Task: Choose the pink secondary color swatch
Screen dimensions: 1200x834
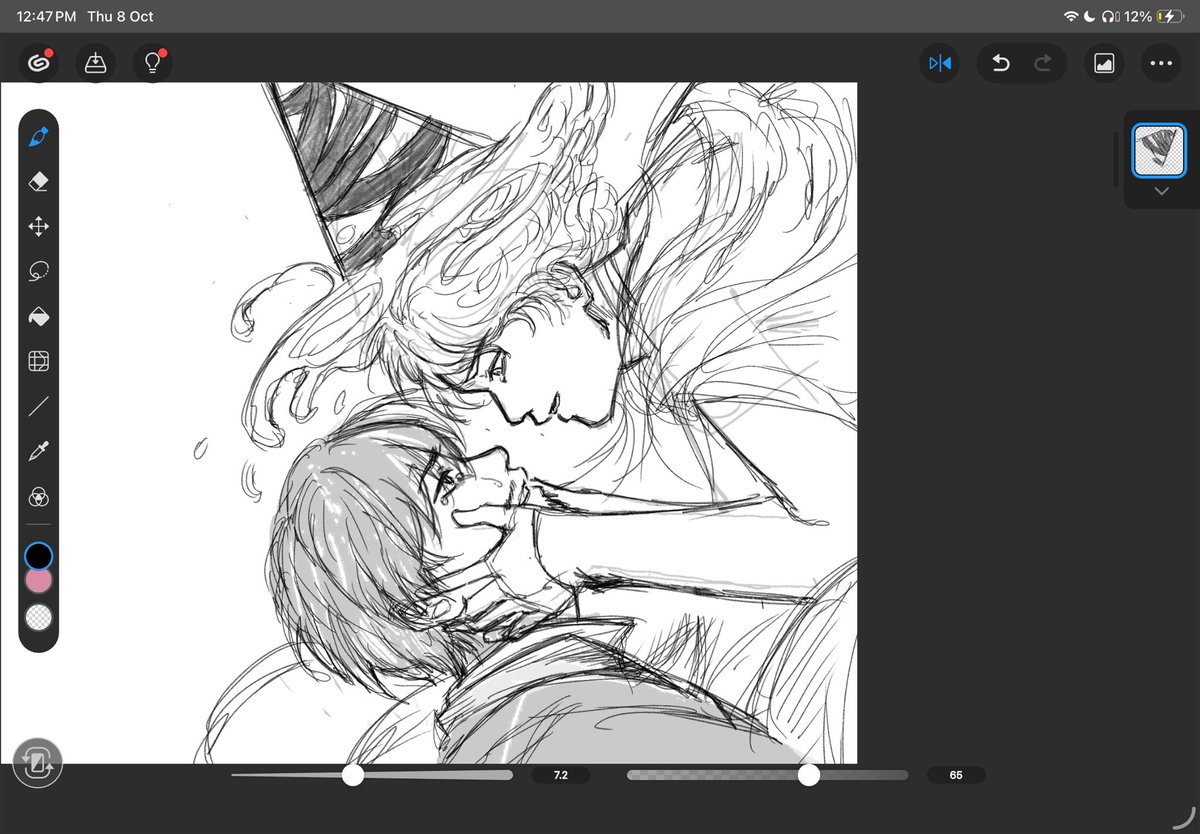Action: [39, 580]
